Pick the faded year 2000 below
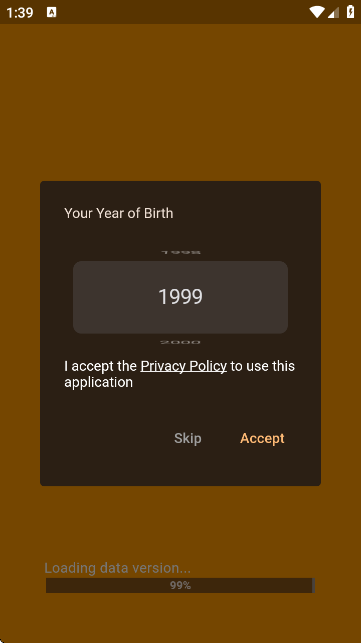The height and width of the screenshot is (643, 361). 180,342
